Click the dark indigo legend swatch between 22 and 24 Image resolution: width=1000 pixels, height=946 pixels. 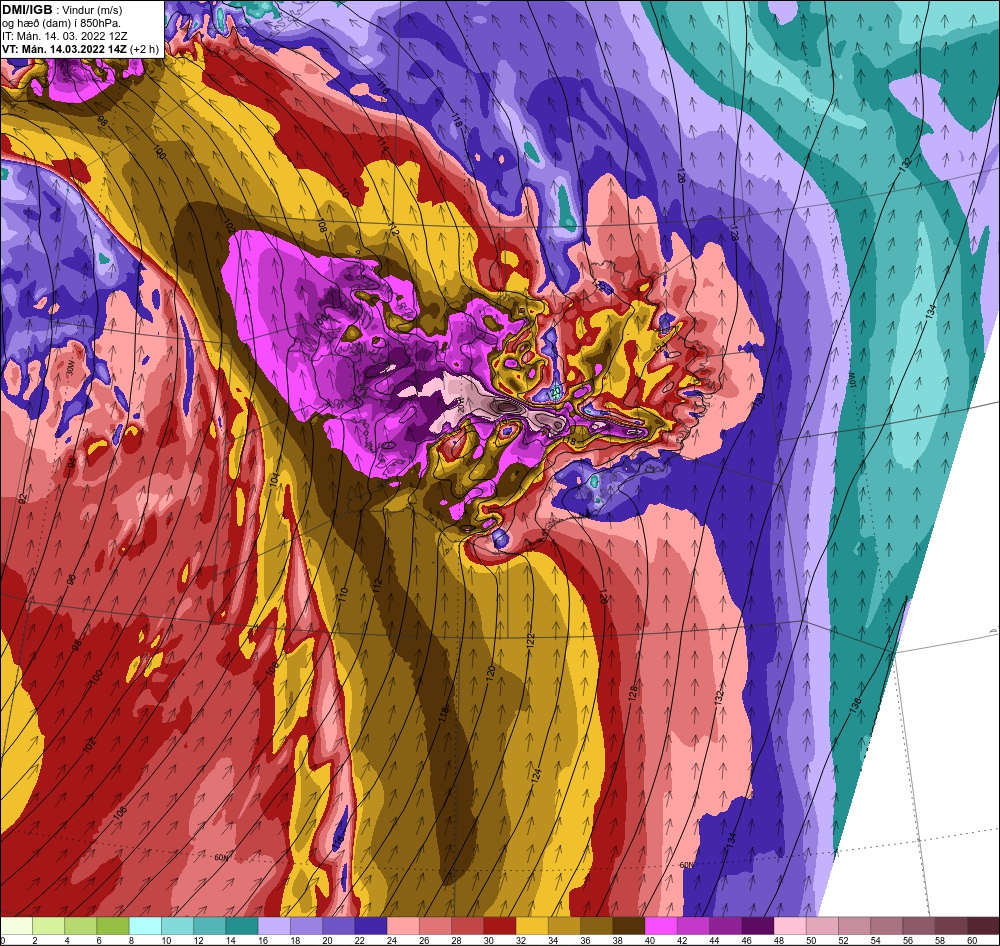371,926
